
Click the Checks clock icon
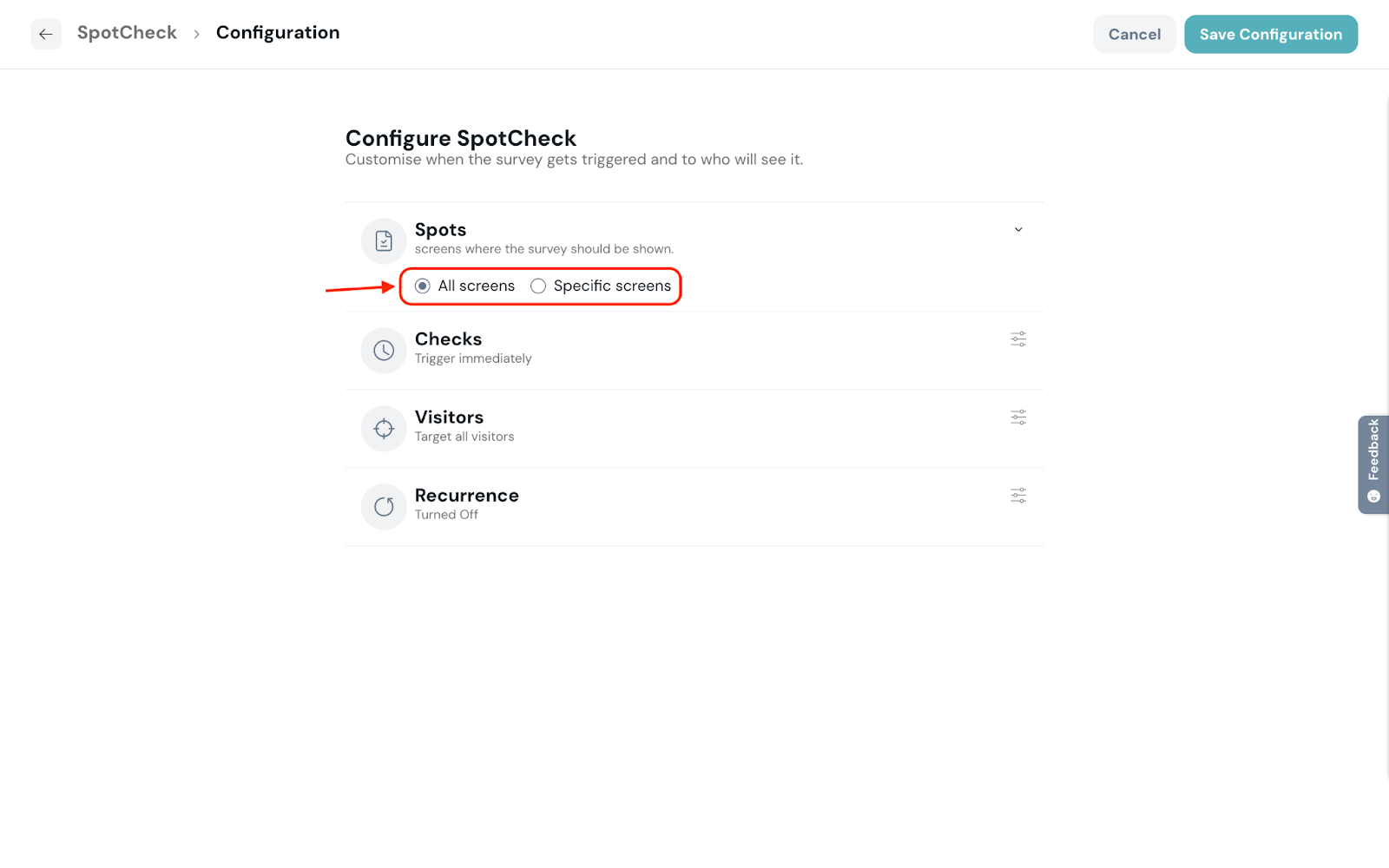tap(384, 351)
